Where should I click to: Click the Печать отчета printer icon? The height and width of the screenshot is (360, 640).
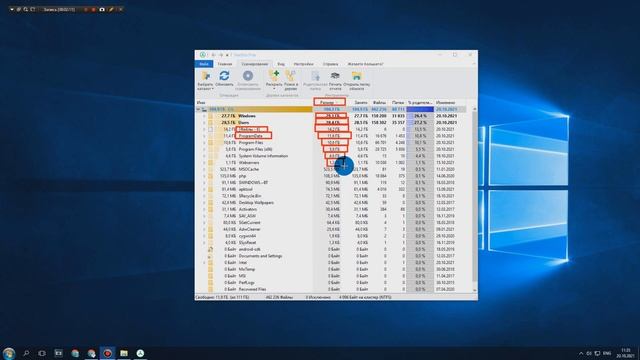(335, 76)
